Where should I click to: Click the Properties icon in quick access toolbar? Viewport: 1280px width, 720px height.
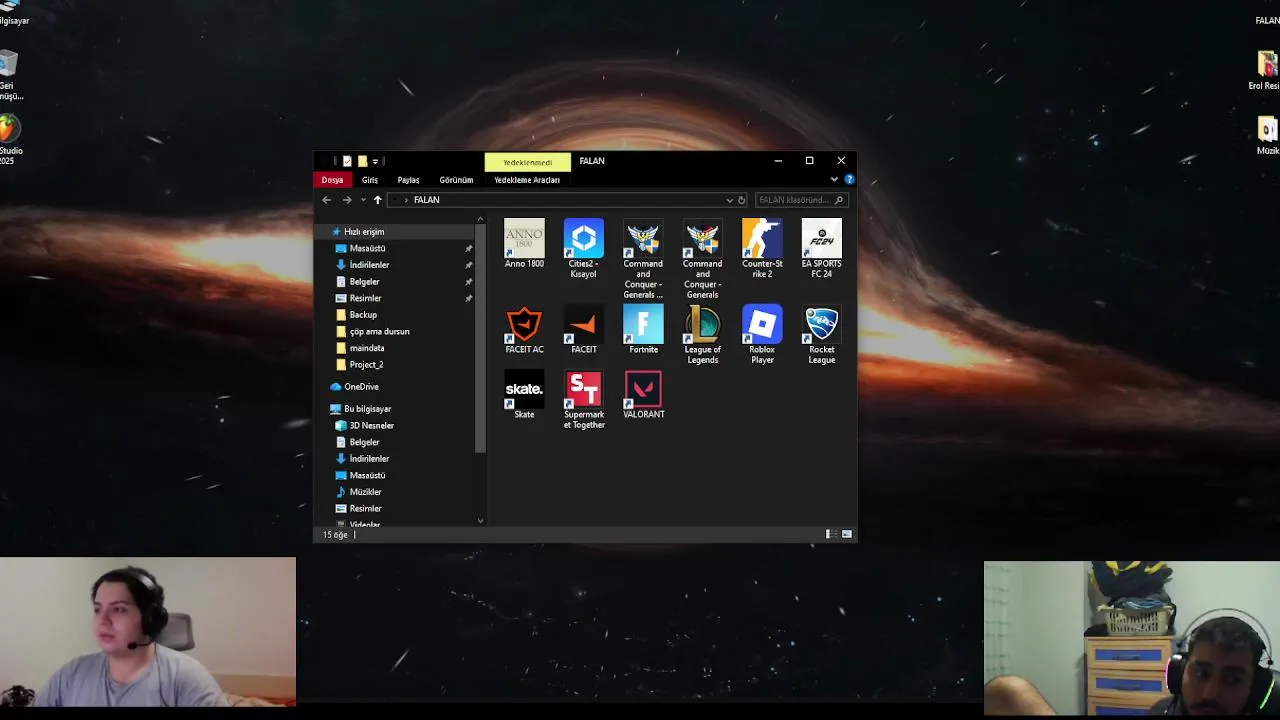[347, 161]
